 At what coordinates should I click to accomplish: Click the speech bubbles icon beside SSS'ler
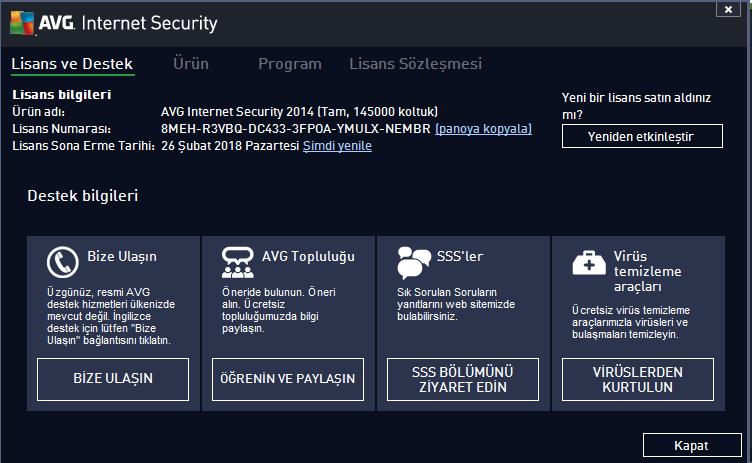point(413,262)
